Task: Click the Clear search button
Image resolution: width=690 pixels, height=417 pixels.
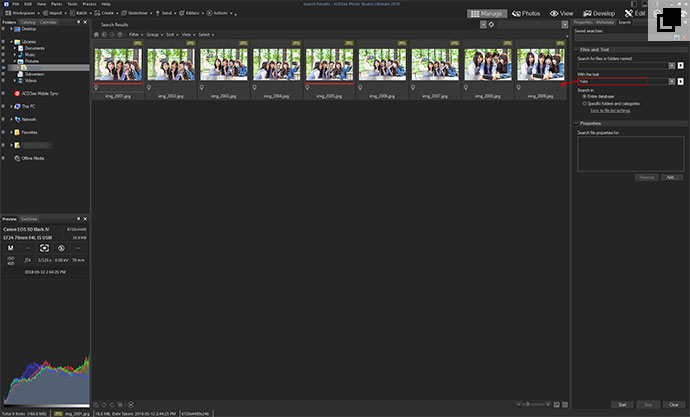Action: point(674,405)
